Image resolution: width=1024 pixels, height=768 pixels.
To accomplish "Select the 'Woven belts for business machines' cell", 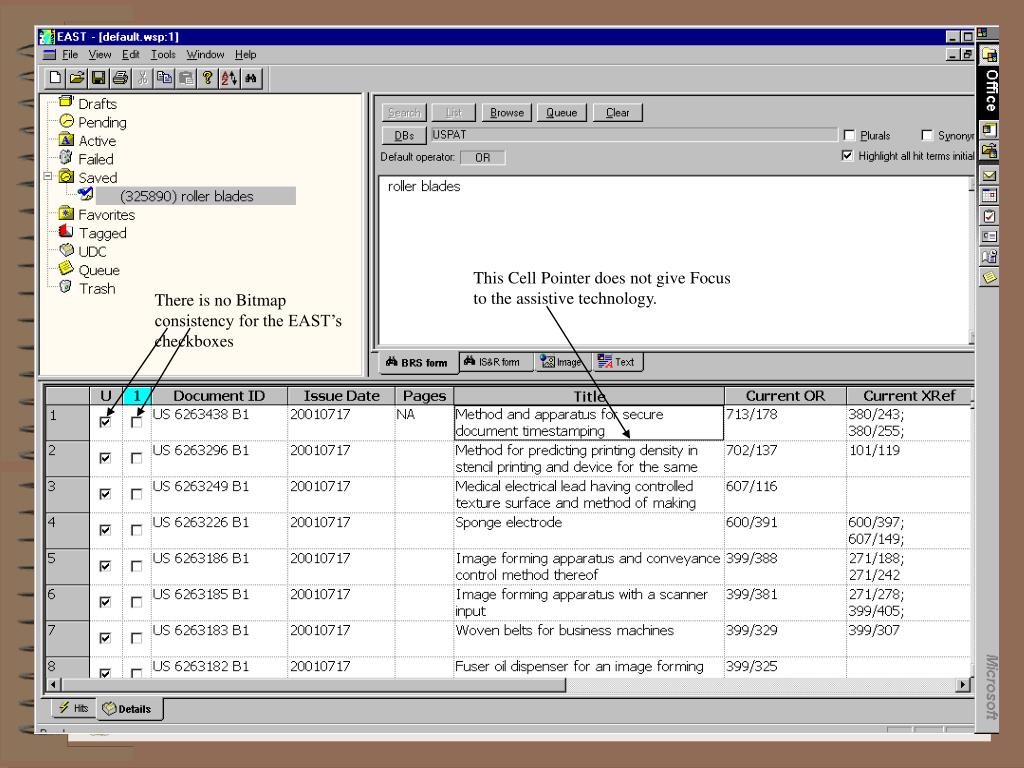I will [588, 638].
